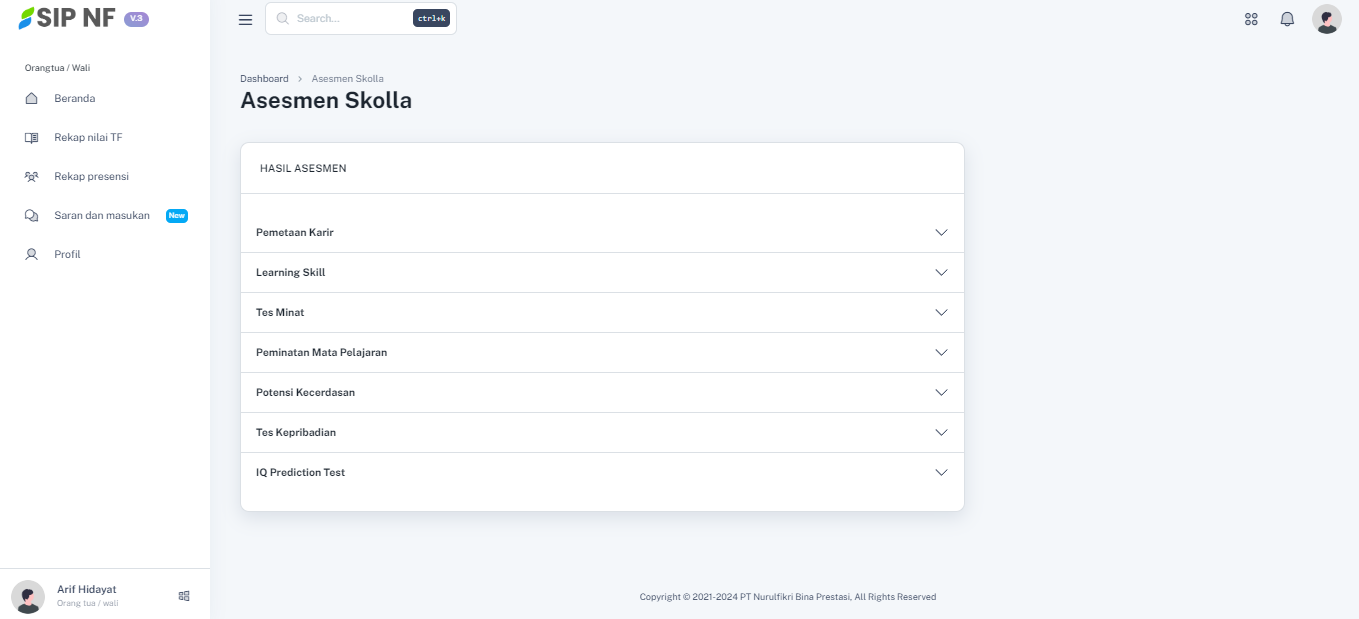This screenshot has width=1359, height=619.
Task: Open the apps grid icon
Action: pos(1251,19)
